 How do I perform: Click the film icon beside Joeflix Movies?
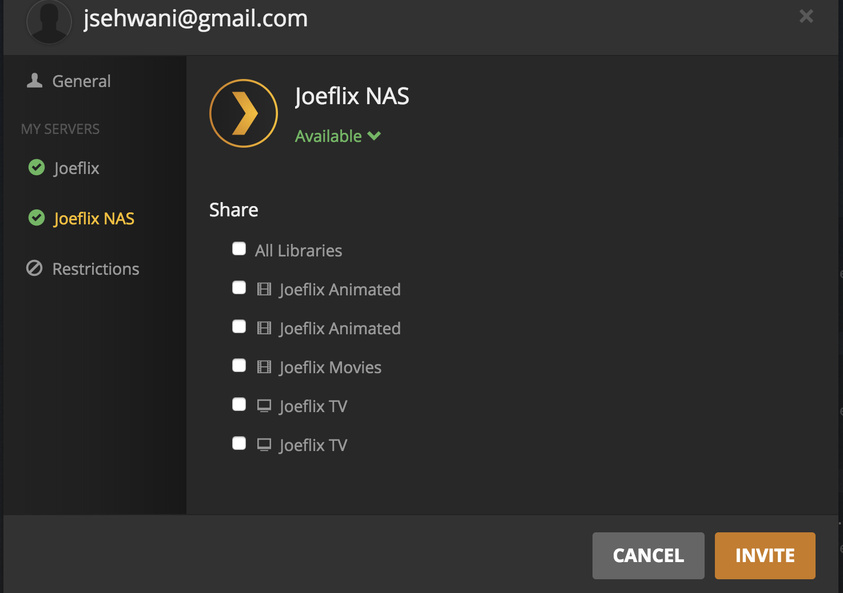pyautogui.click(x=264, y=367)
